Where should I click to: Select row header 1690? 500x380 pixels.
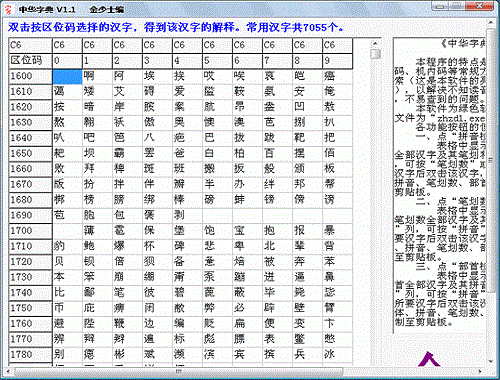[31, 215]
